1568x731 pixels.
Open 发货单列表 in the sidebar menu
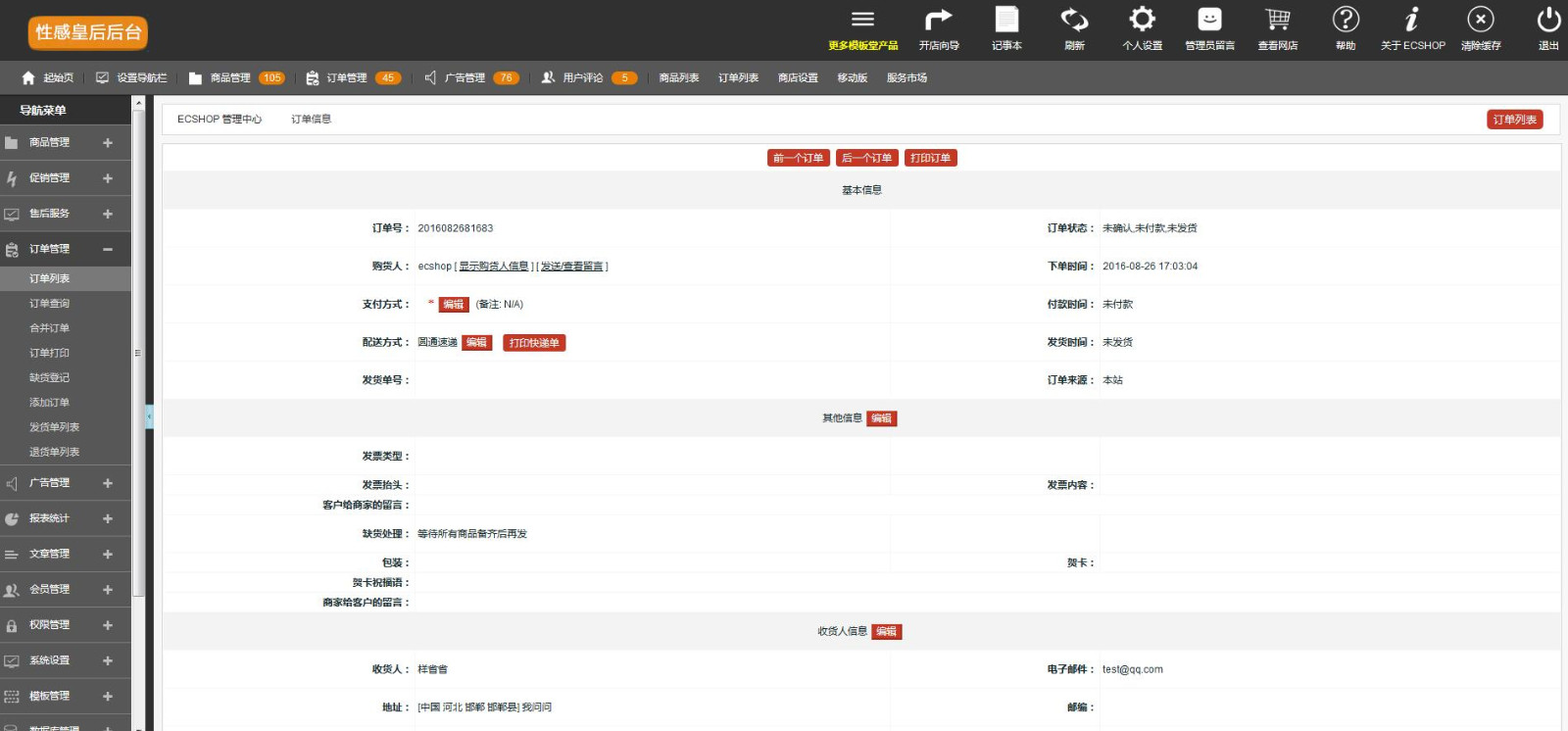point(54,427)
